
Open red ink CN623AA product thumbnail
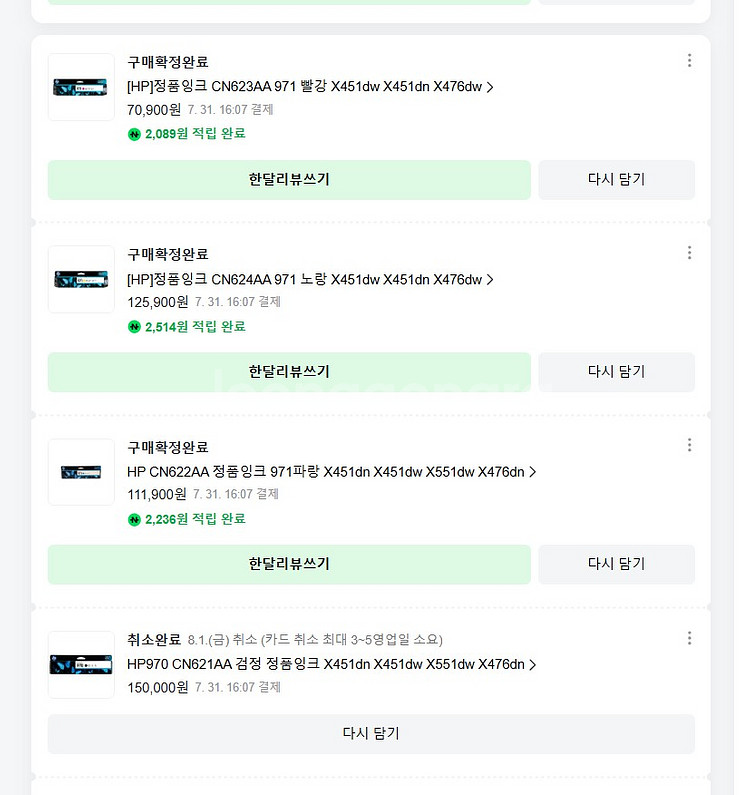tap(81, 87)
